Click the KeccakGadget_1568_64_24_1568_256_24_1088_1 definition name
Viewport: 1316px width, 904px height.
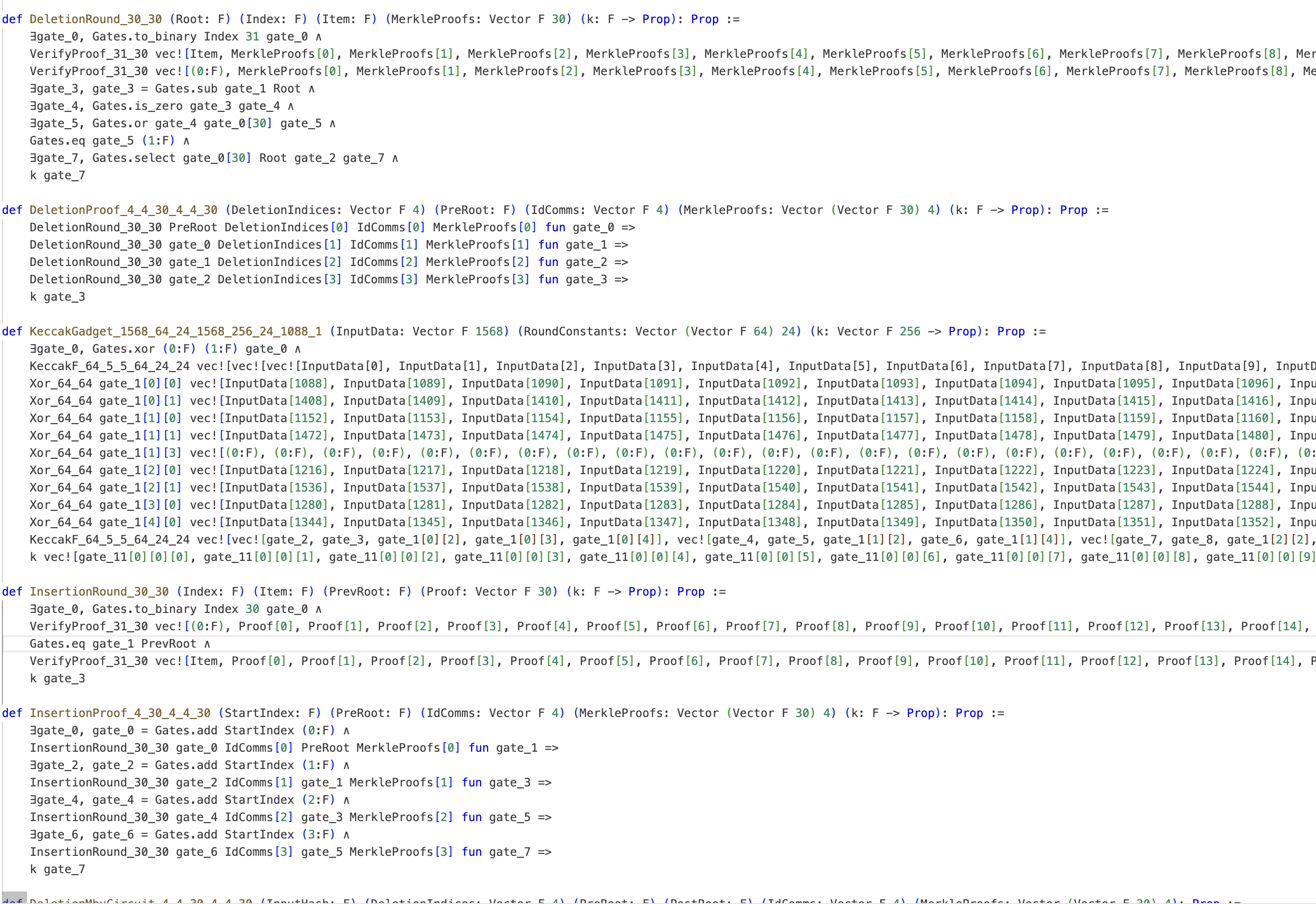[175, 332]
